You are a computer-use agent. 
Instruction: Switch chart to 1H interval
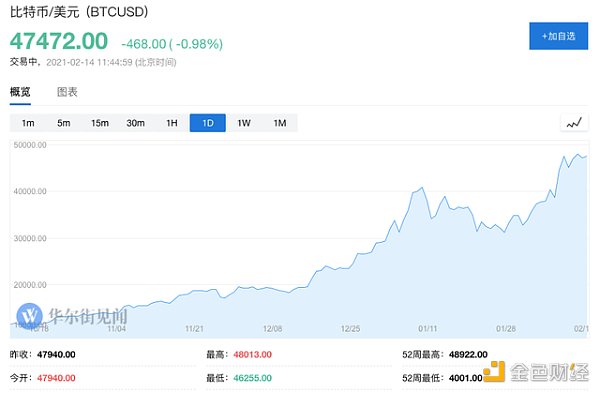point(172,123)
